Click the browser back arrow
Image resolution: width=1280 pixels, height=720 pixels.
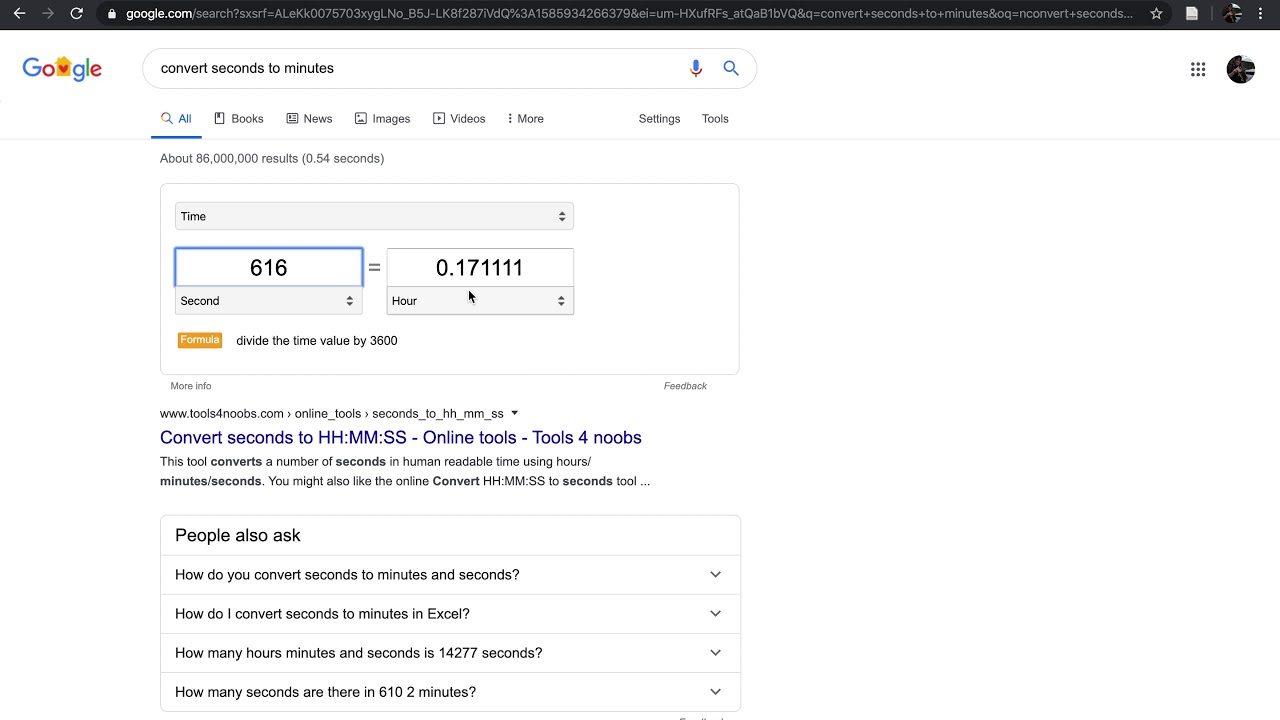19,14
